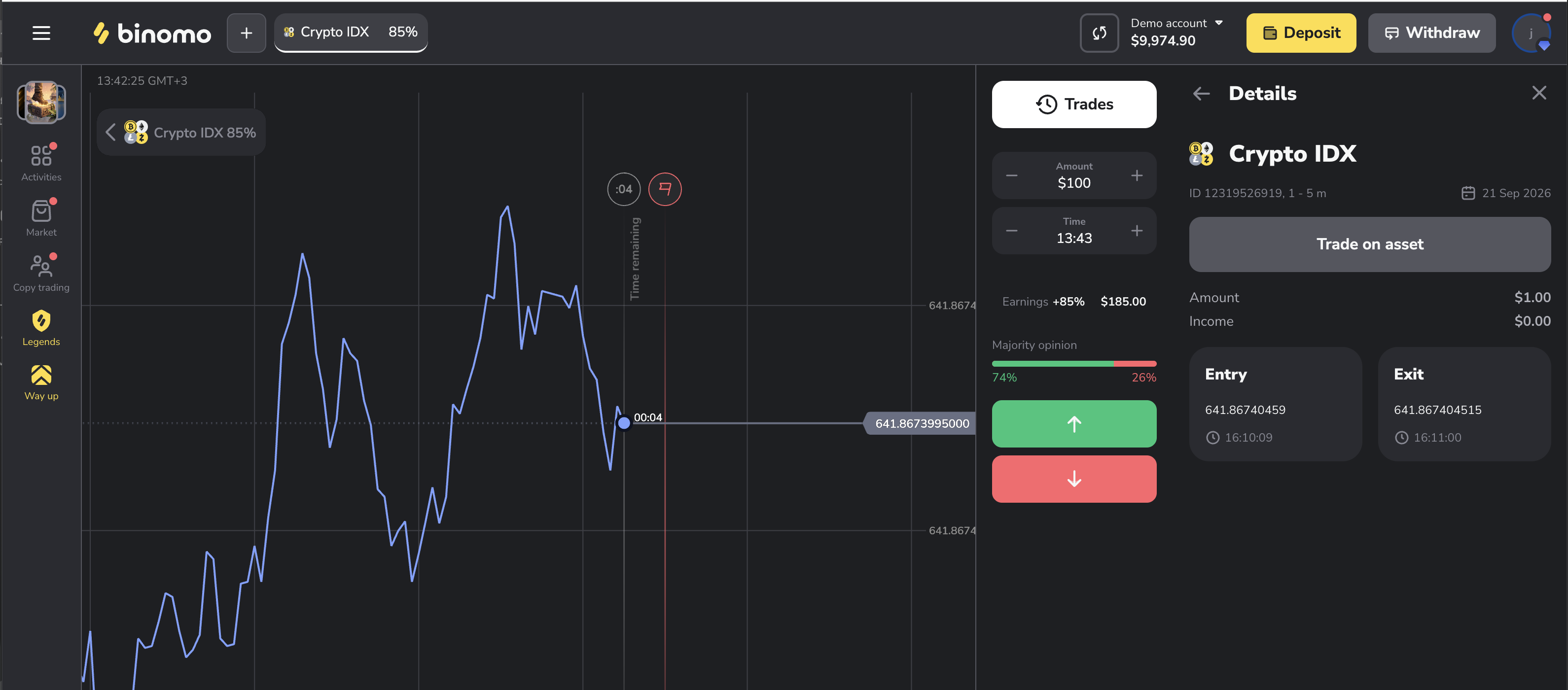The image size is (1568, 690).
Task: Add a new asset tab with plus
Action: 246,33
